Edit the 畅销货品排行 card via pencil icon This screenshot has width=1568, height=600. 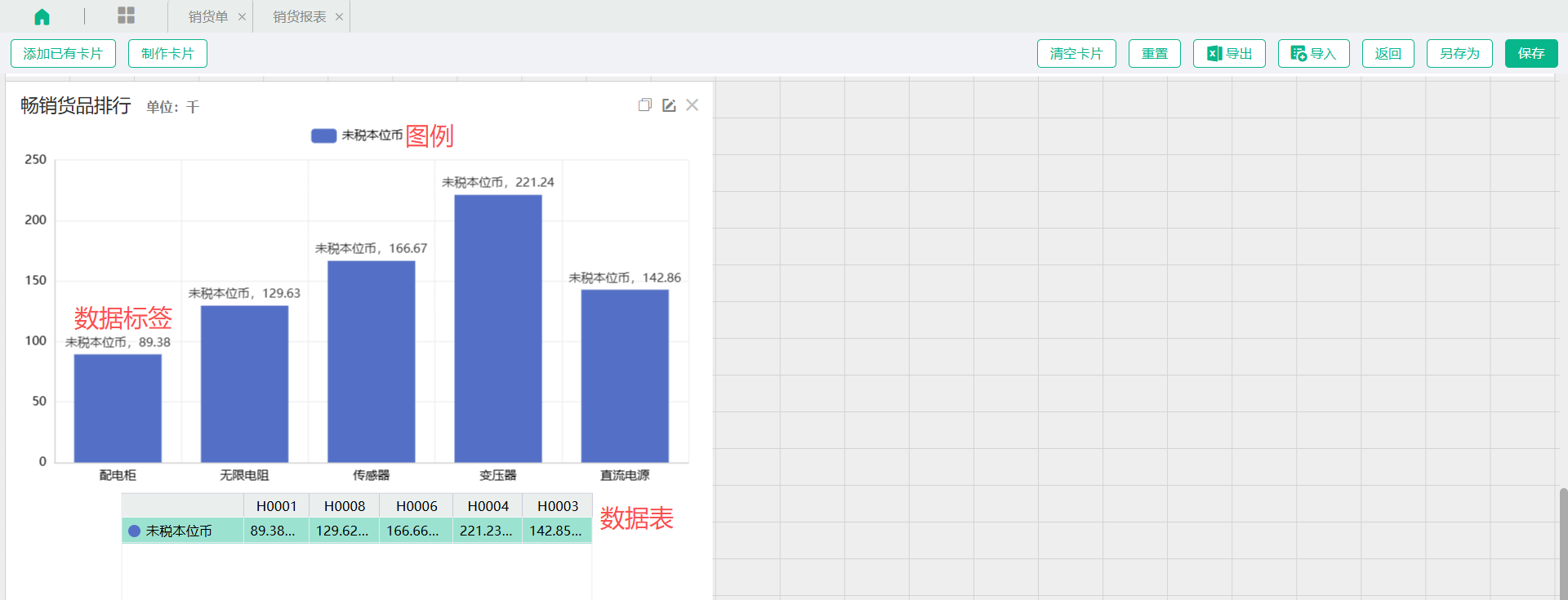(669, 105)
